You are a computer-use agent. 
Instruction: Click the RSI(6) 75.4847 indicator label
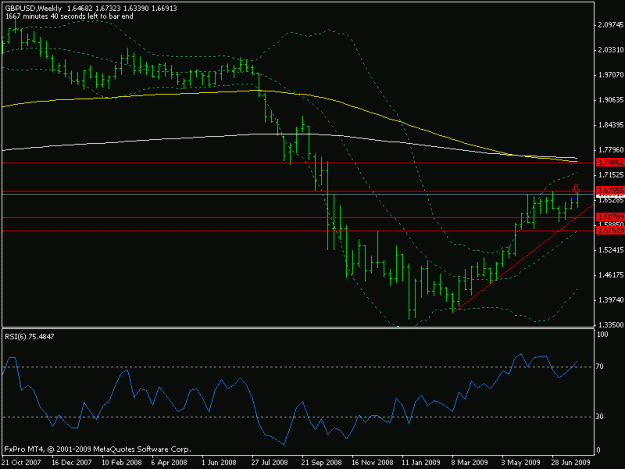click(29, 337)
